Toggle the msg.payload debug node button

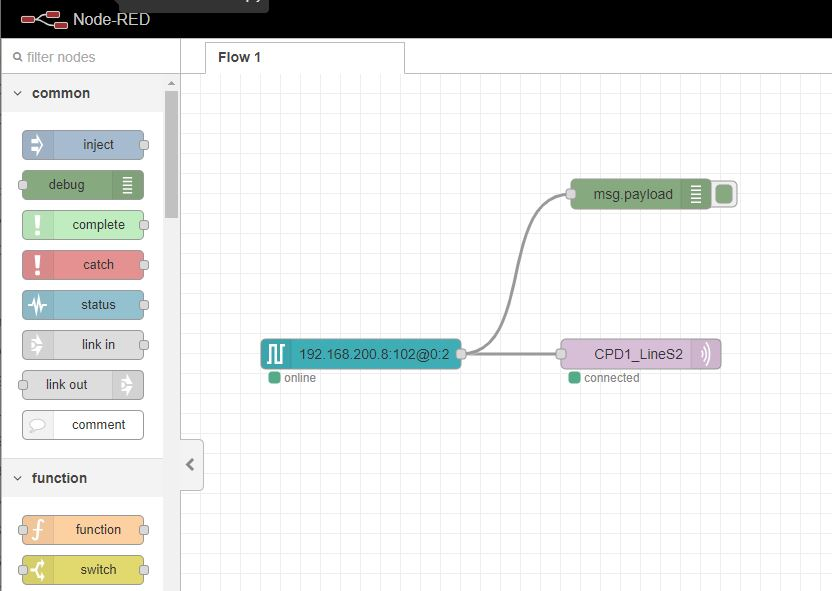725,194
